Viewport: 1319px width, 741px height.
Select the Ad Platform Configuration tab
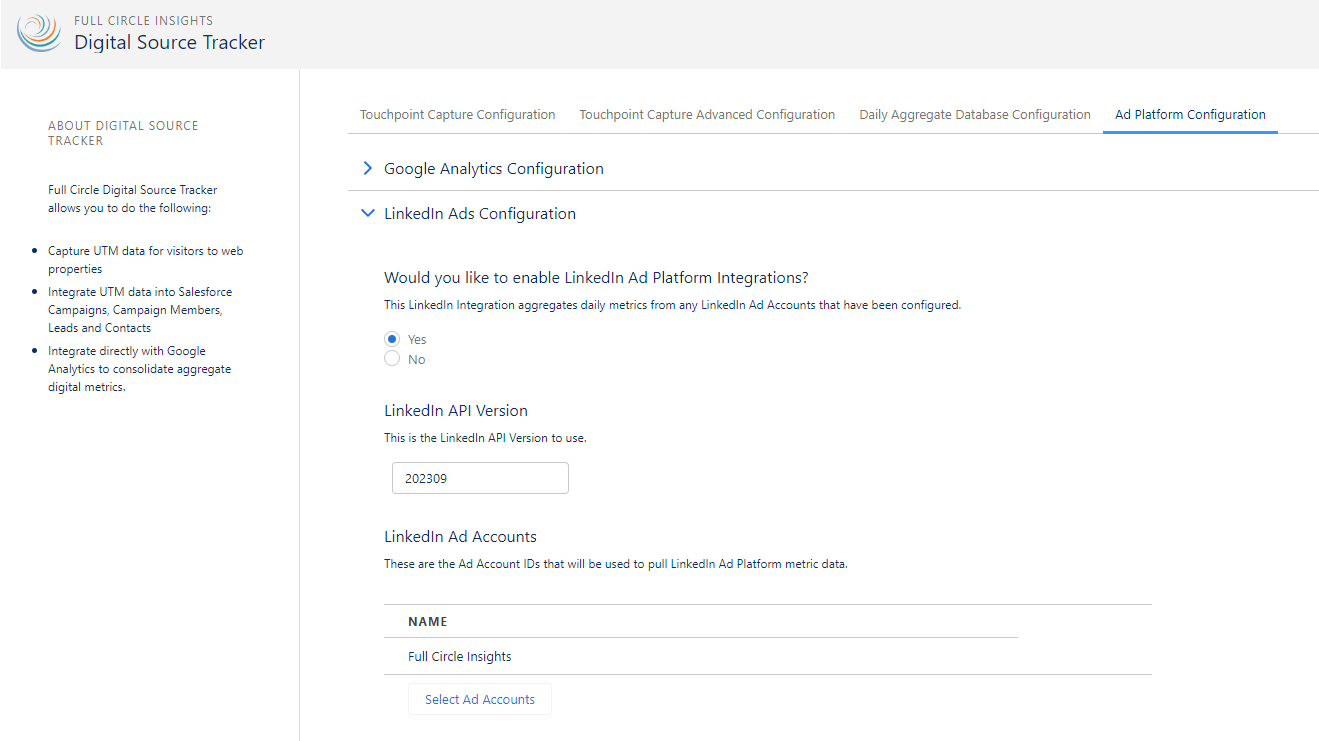(1190, 115)
